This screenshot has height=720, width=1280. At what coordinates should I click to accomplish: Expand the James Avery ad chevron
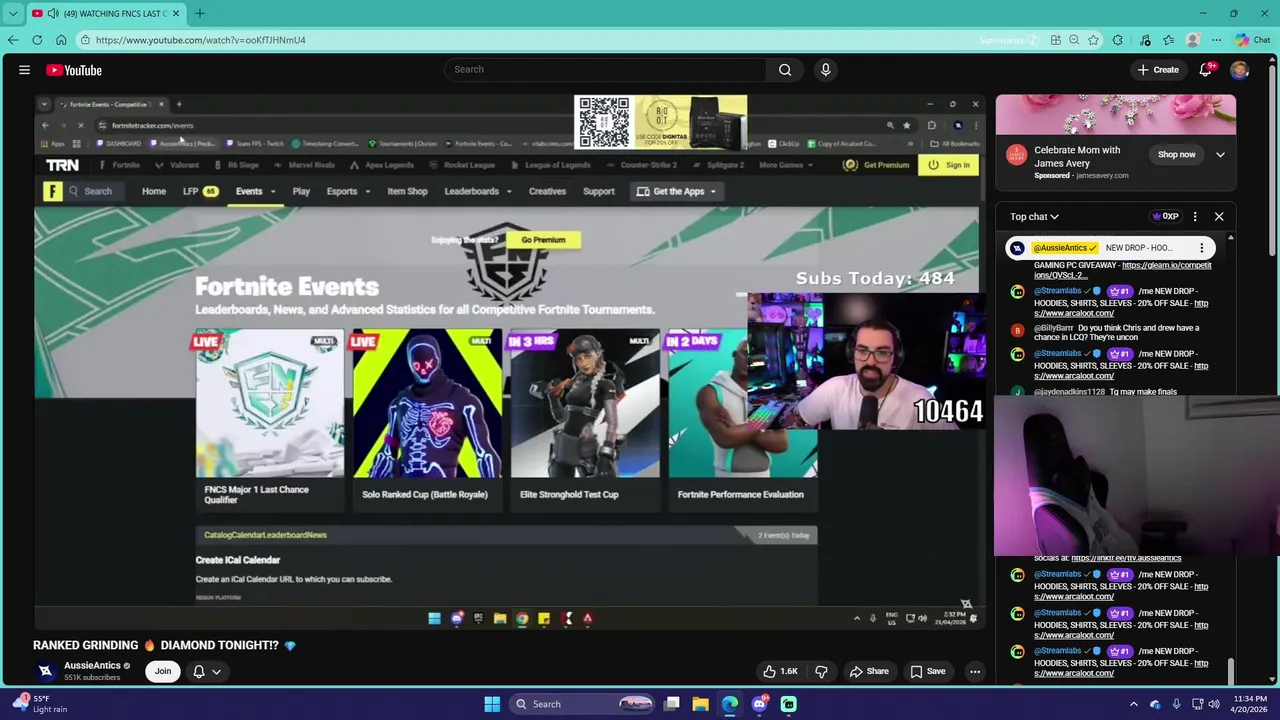tap(1220, 154)
